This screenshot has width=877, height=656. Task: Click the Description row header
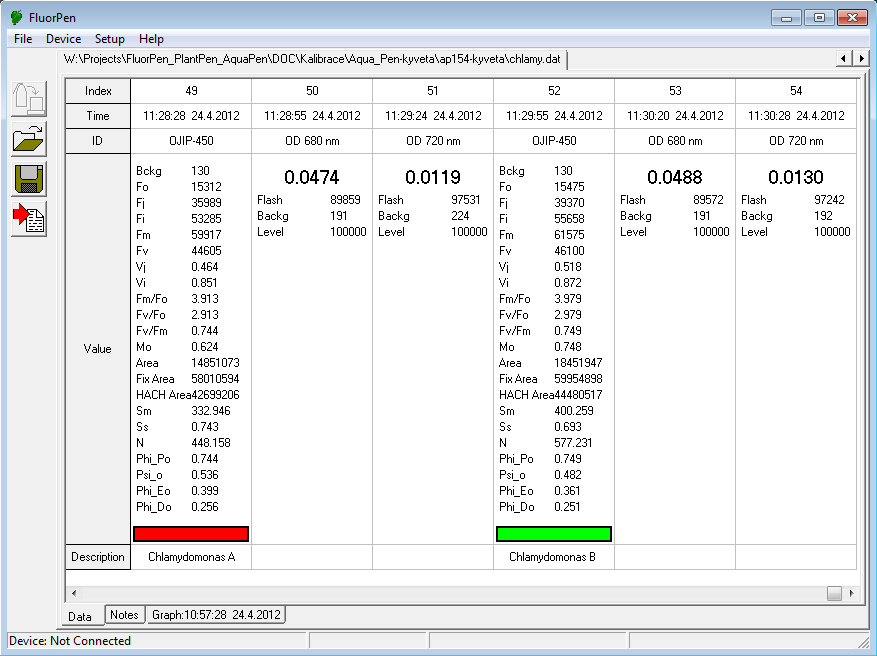tap(98, 557)
